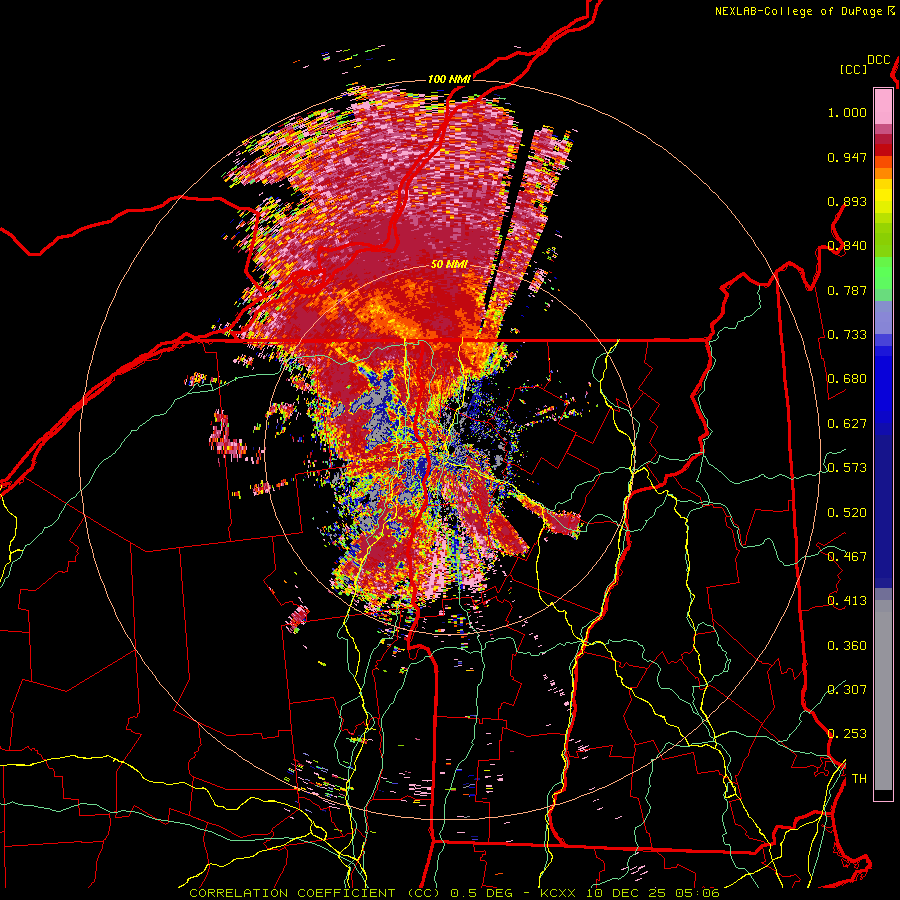Click the [CC] units label
Image resolution: width=900 pixels, height=900 pixels.
(x=854, y=69)
